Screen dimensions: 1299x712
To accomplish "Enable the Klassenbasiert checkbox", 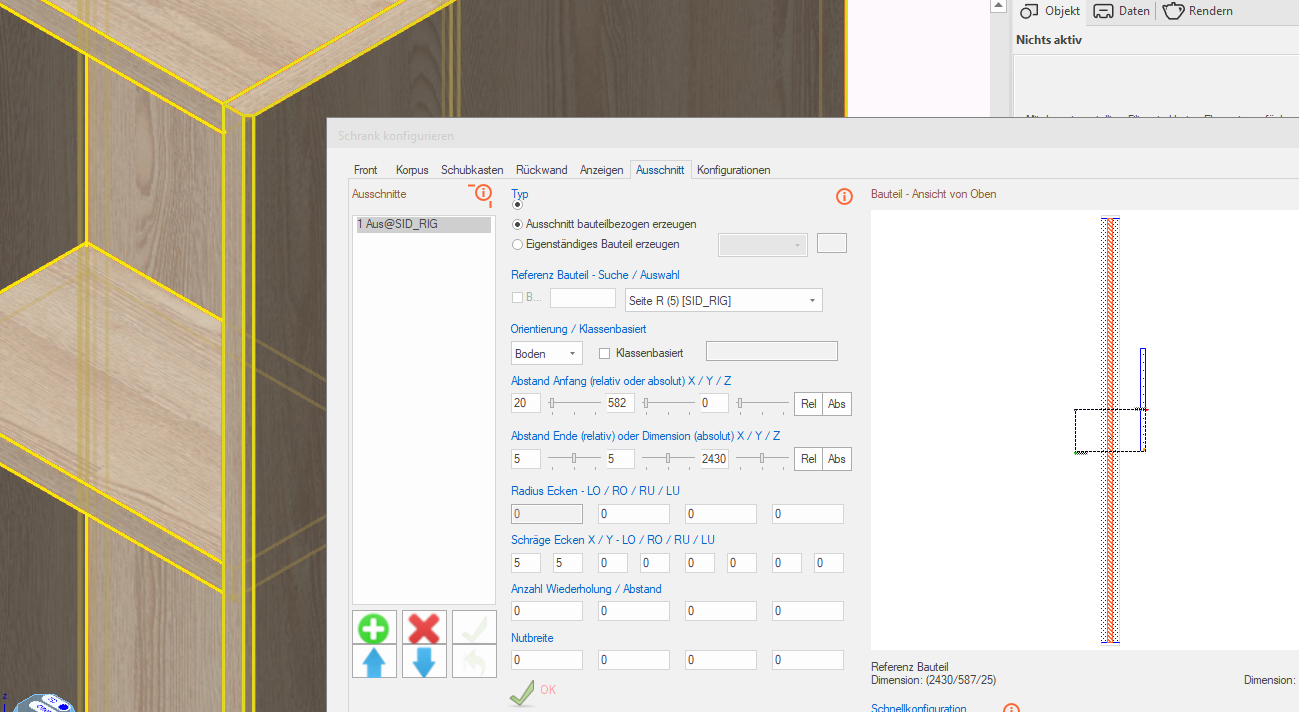I will pos(604,353).
